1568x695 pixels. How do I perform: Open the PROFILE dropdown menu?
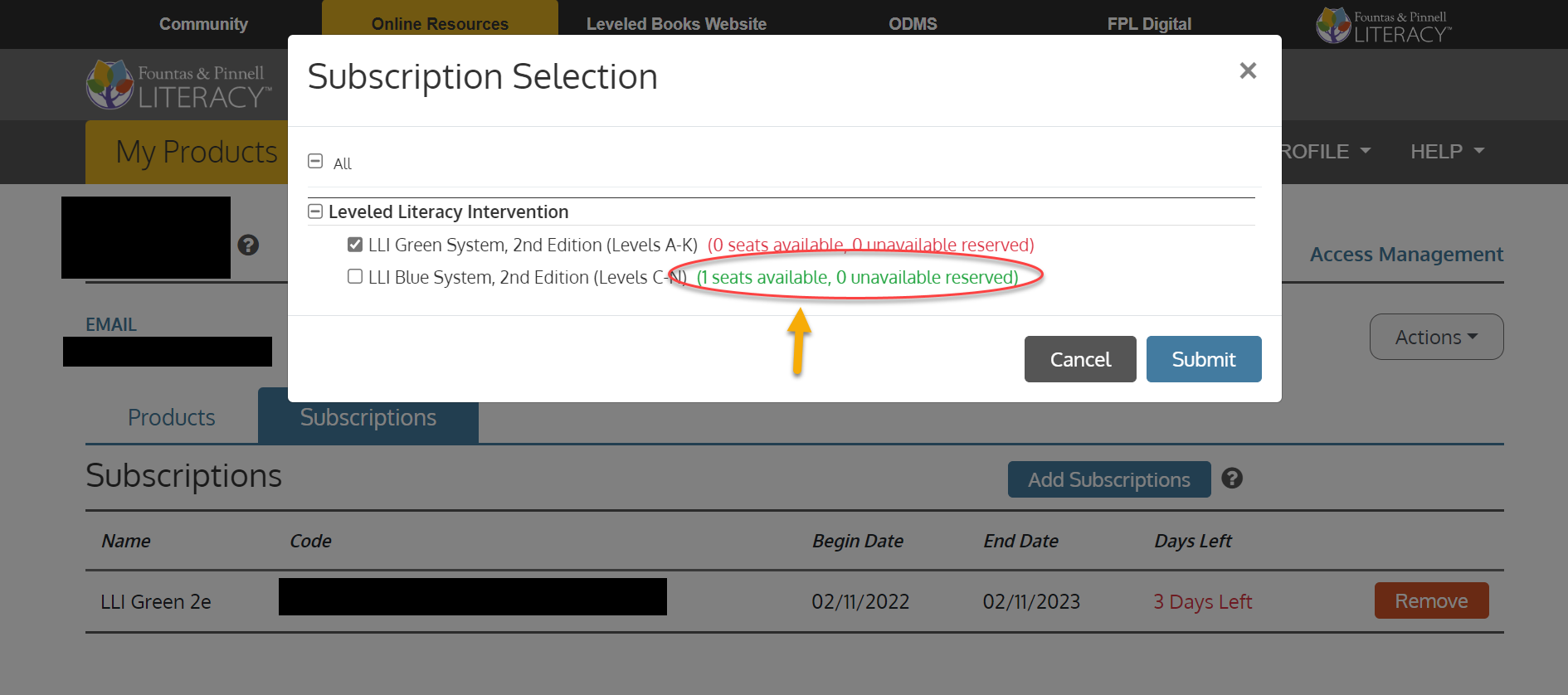(x=1322, y=151)
